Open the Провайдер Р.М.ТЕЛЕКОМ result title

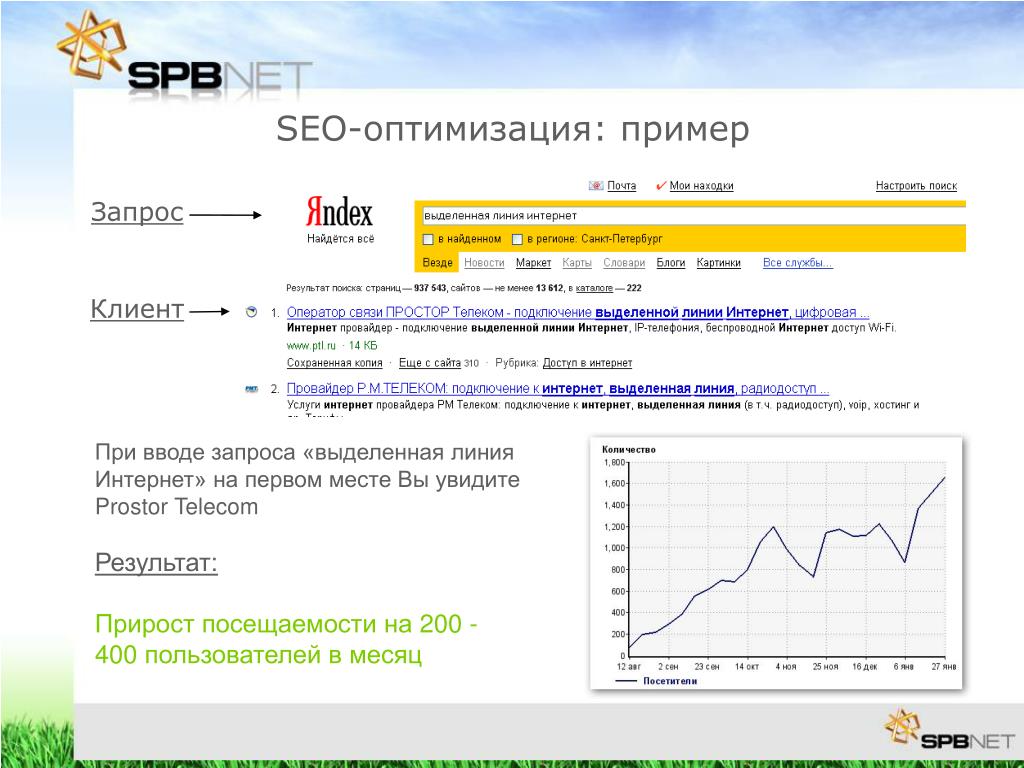click(x=558, y=389)
